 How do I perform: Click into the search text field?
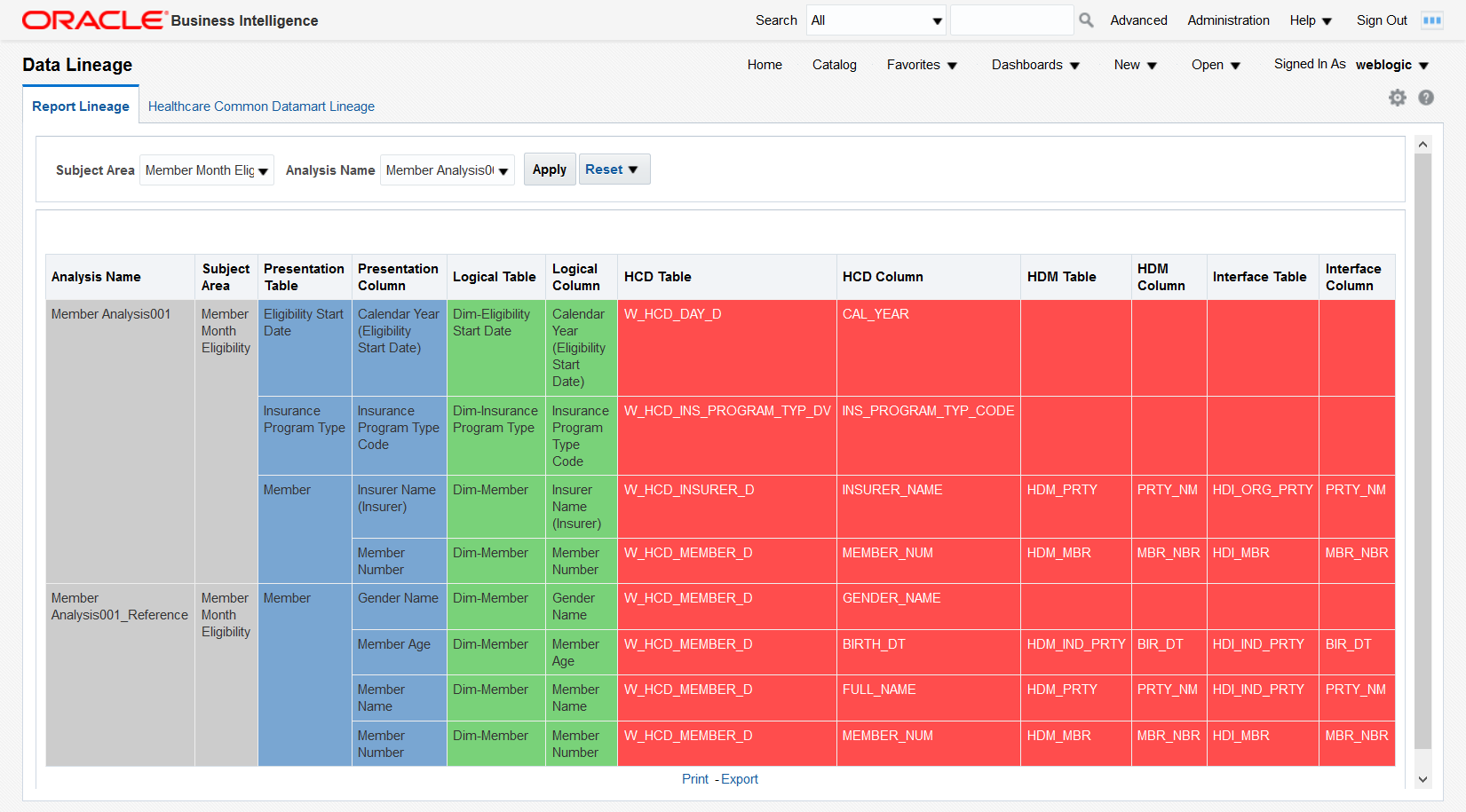1011,20
